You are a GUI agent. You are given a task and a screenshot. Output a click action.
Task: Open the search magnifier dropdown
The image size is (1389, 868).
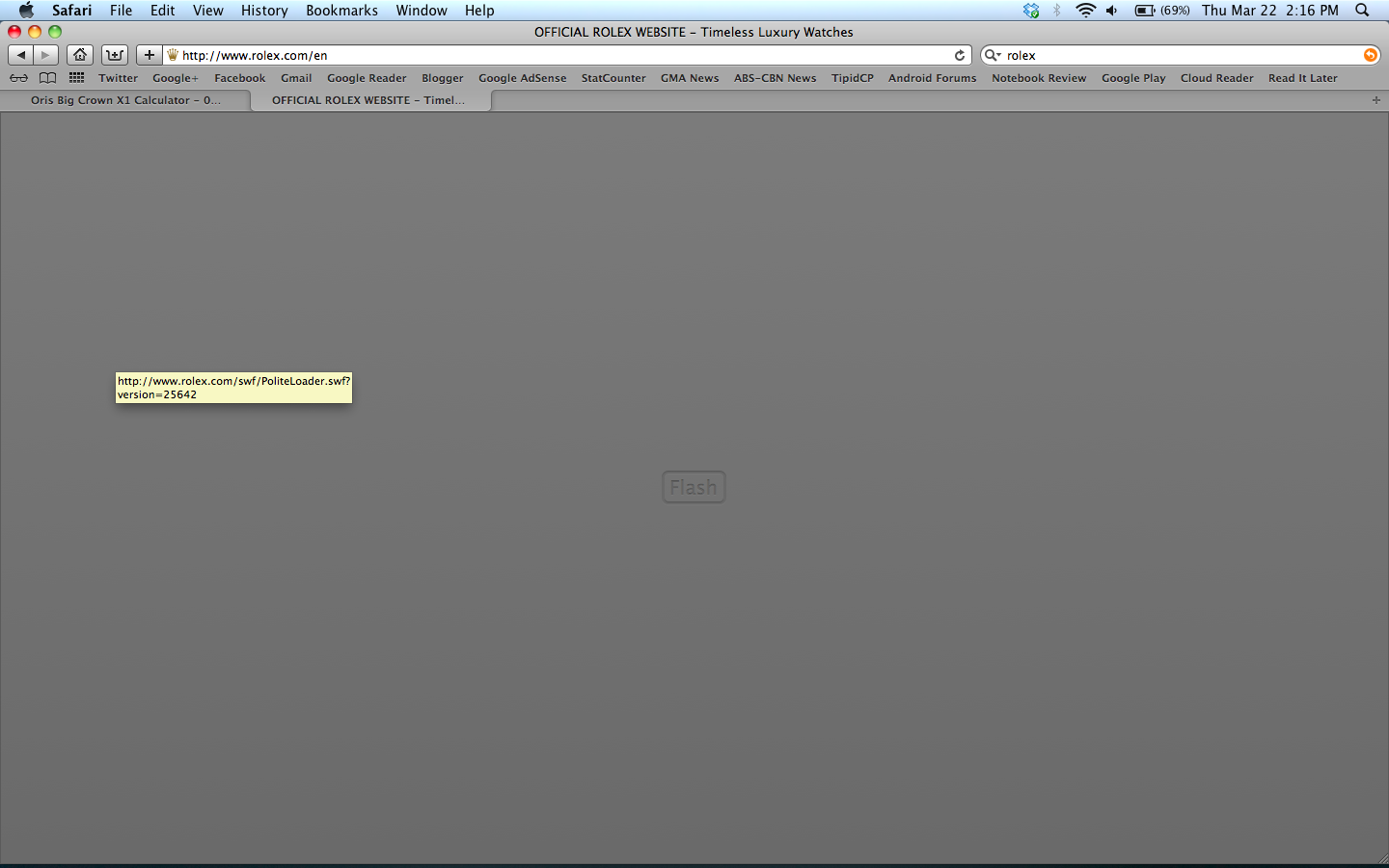point(993,55)
